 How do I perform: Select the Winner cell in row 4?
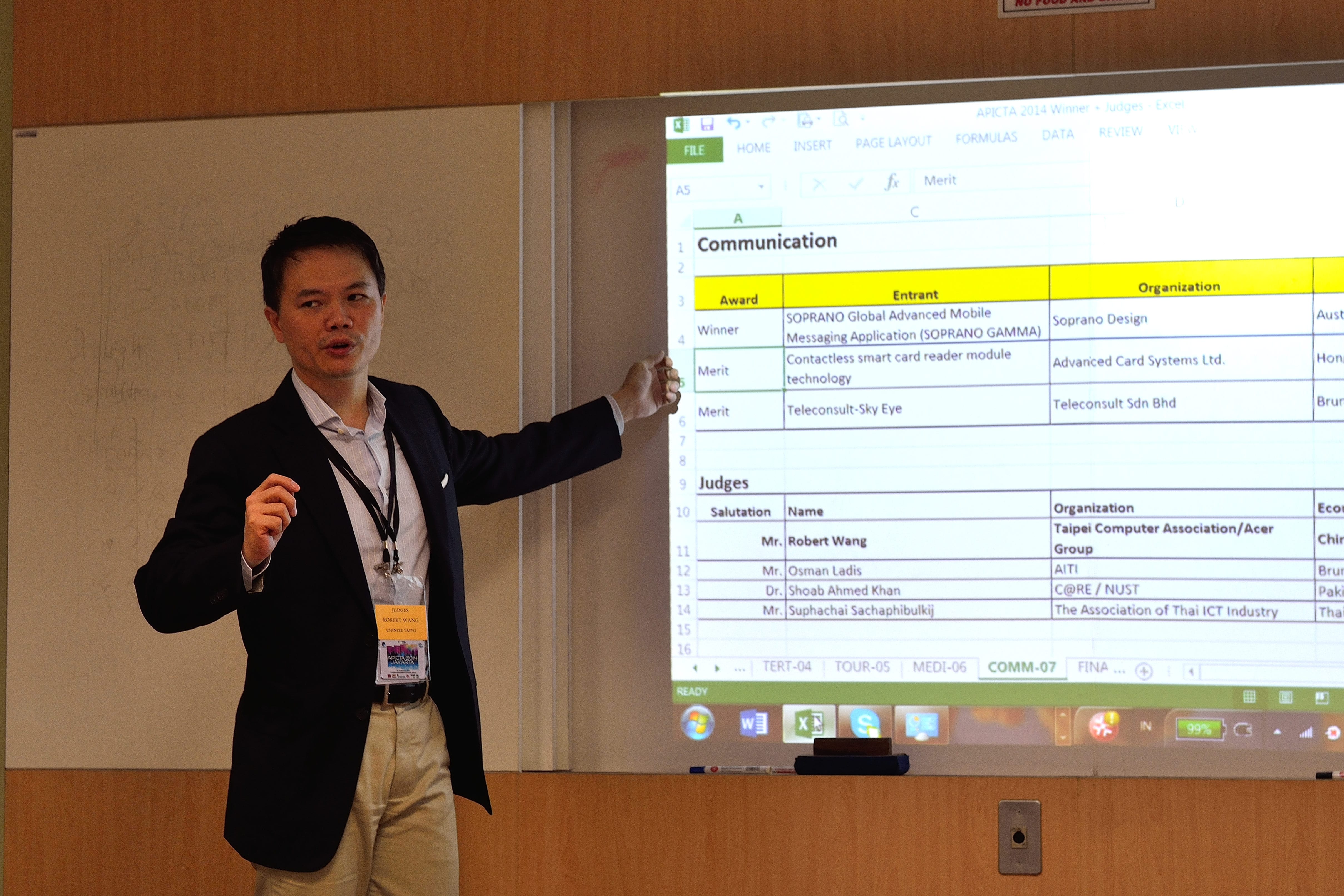point(739,329)
